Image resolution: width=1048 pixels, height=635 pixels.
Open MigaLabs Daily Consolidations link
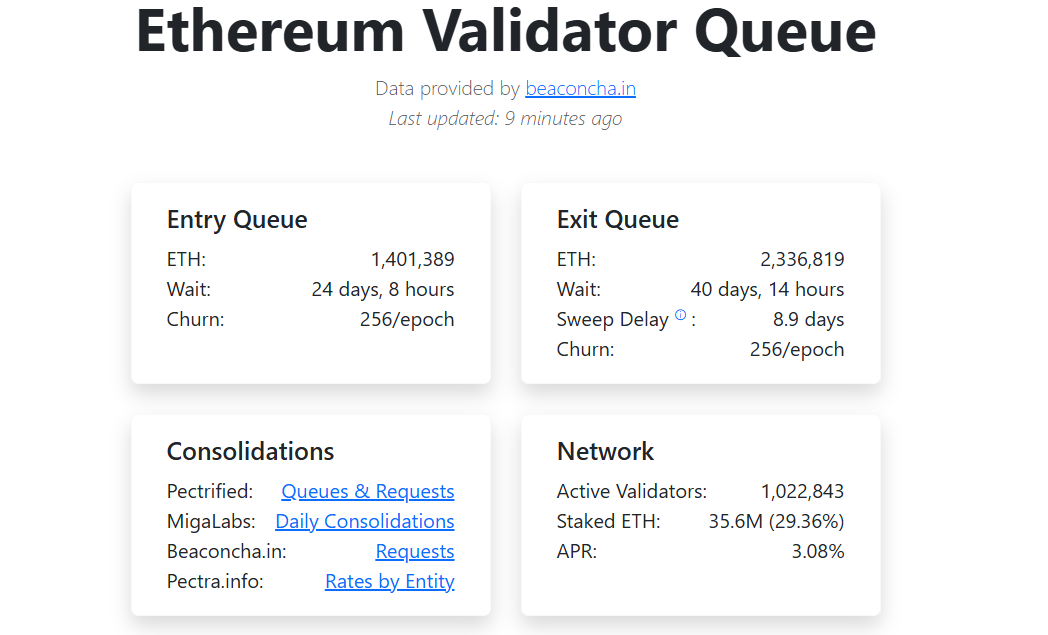pyautogui.click(x=364, y=522)
